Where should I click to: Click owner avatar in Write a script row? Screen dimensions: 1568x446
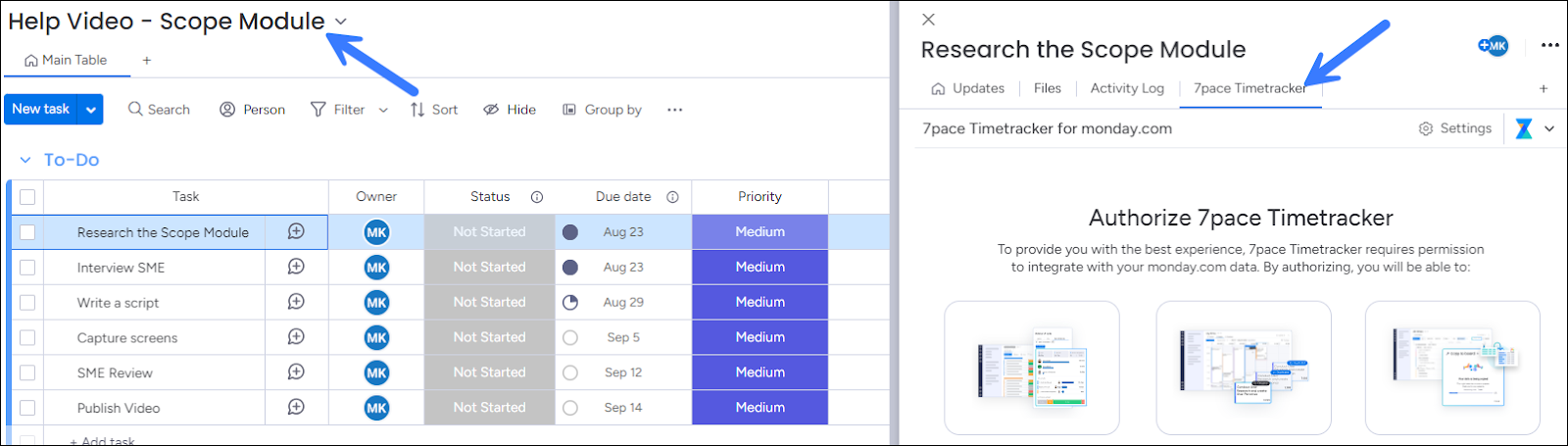point(376,303)
